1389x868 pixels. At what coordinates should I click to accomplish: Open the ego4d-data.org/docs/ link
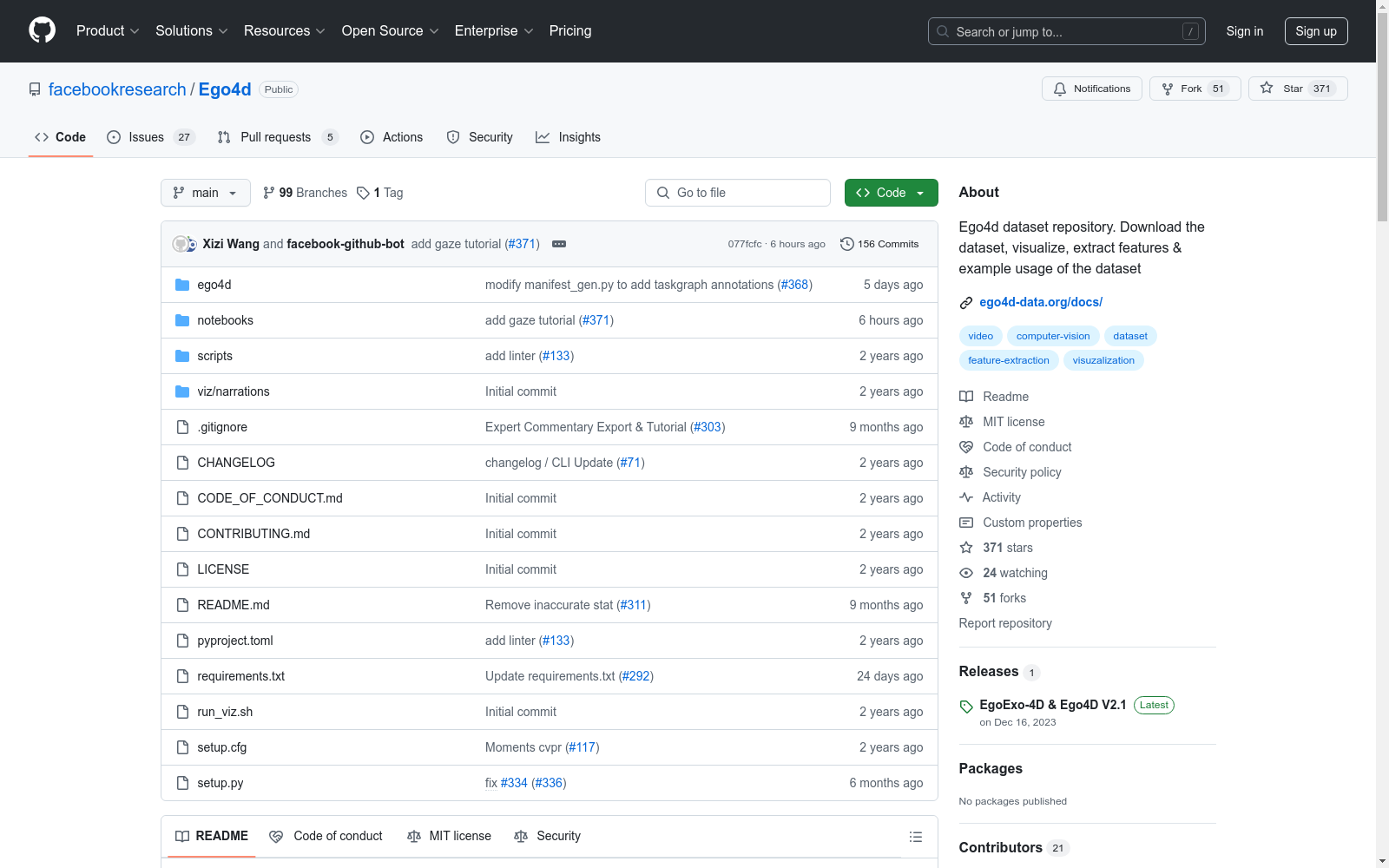click(x=1041, y=302)
